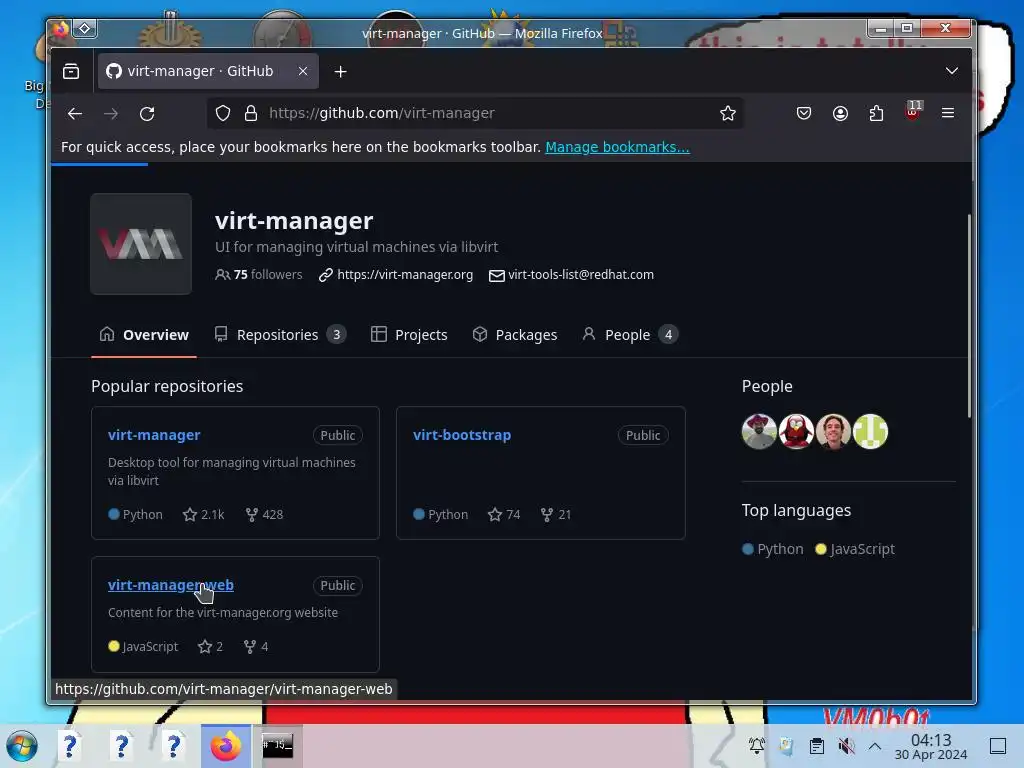
Task: Bookmark this page with the star icon
Action: point(728,114)
